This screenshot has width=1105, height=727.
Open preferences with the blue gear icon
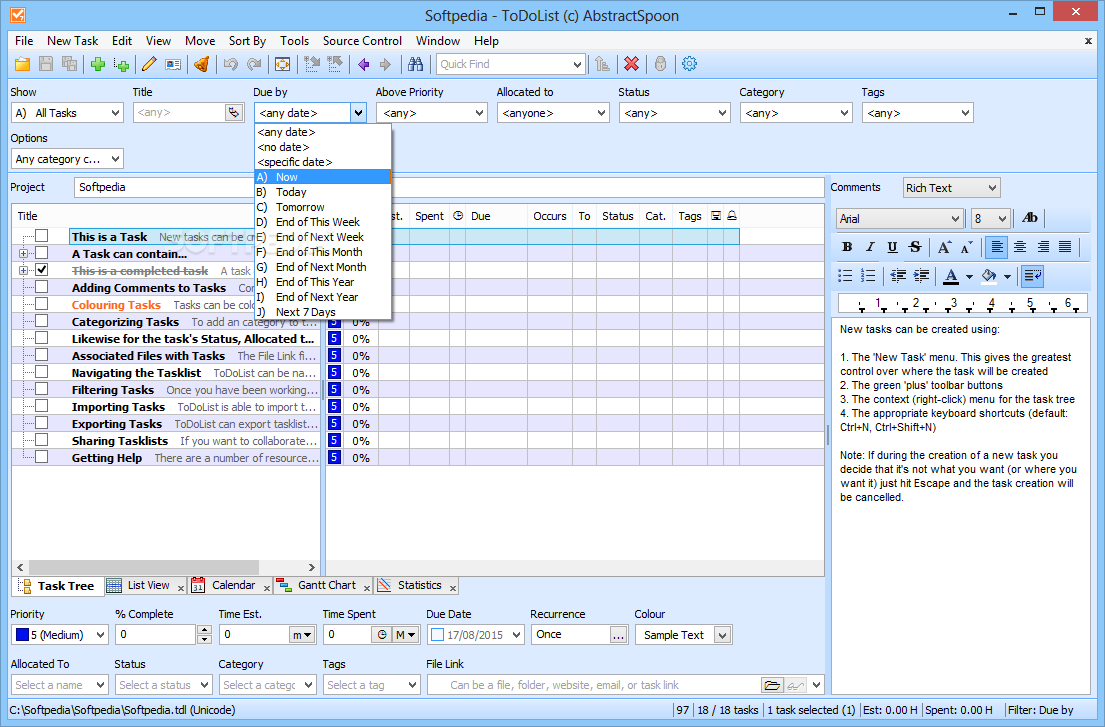click(689, 64)
